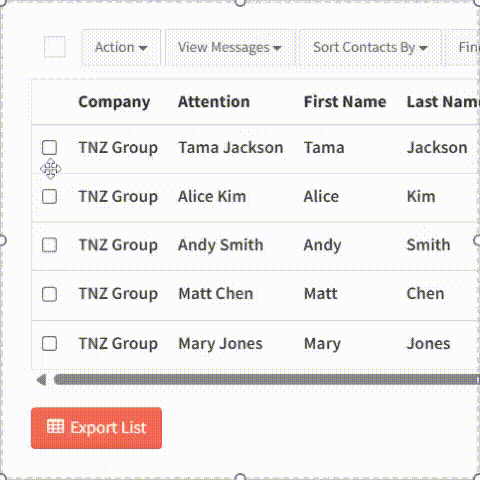
Task: Select the Tama Jackson row checkbox
Action: [49, 147]
